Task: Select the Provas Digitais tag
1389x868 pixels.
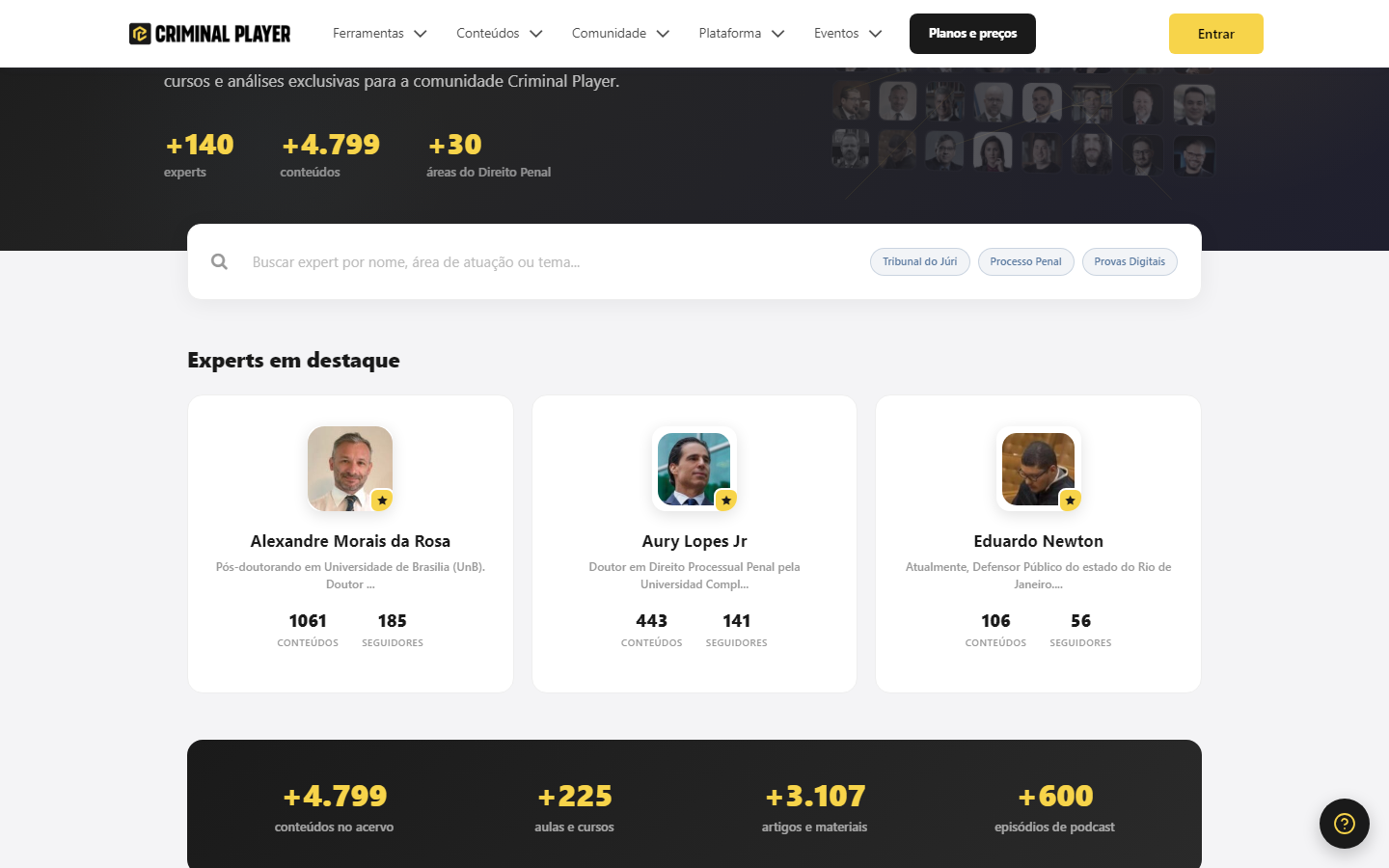Action: [x=1130, y=261]
